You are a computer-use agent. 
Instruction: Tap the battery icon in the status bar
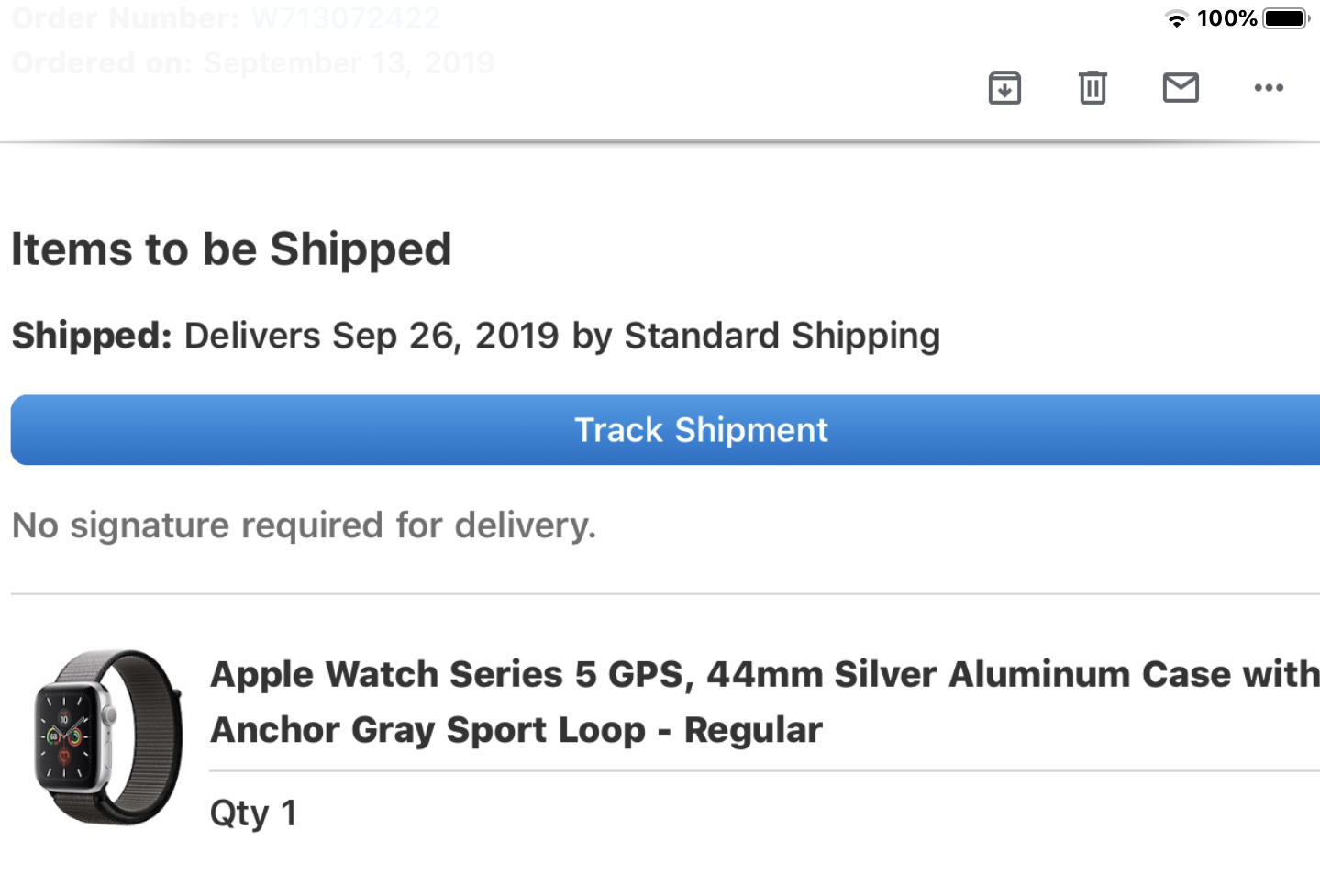coord(1286,18)
